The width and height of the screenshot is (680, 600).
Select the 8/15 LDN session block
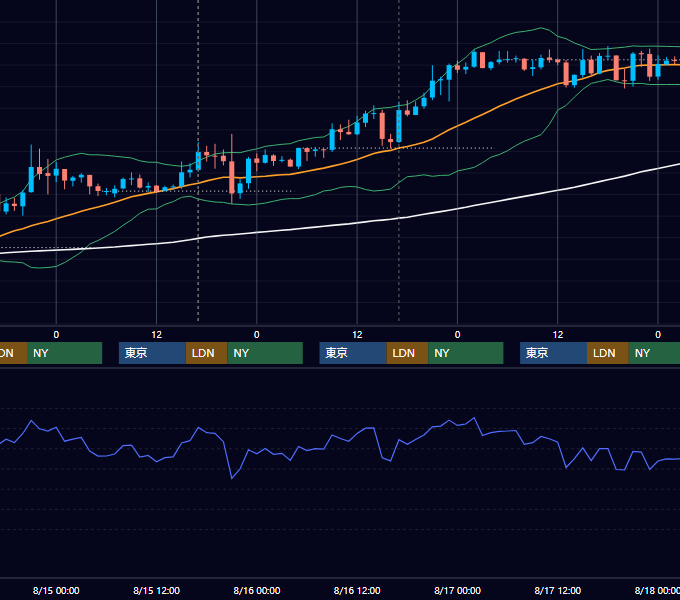206,353
